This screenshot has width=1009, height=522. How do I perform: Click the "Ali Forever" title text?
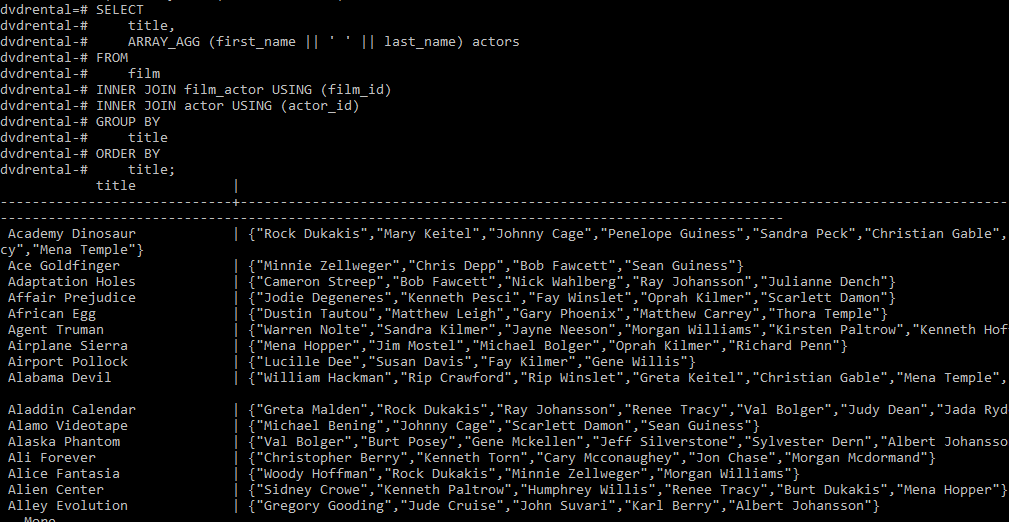51,458
